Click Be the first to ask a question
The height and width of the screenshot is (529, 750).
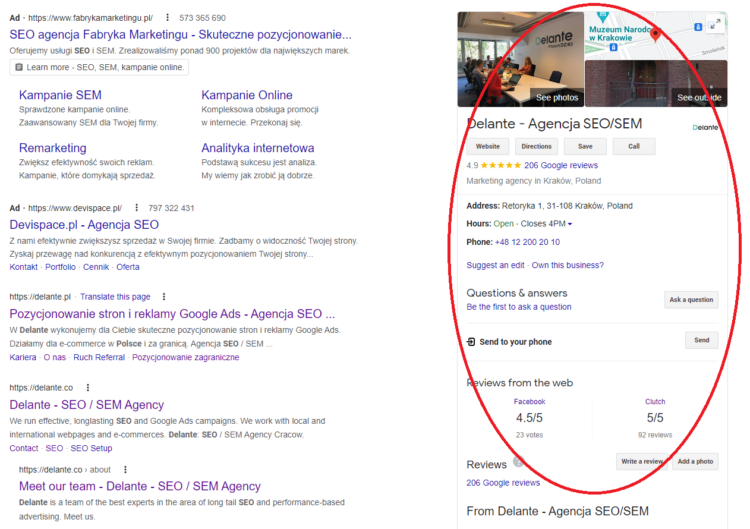point(519,307)
